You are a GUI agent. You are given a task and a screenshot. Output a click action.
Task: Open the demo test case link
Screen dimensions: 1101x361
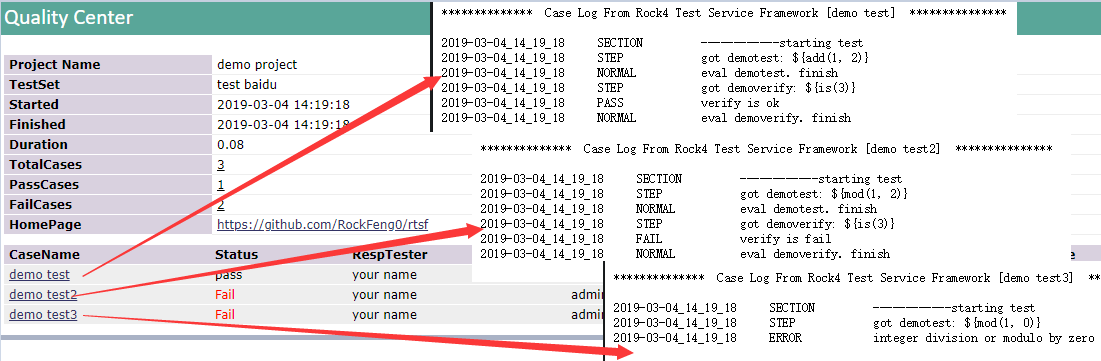(x=39, y=275)
